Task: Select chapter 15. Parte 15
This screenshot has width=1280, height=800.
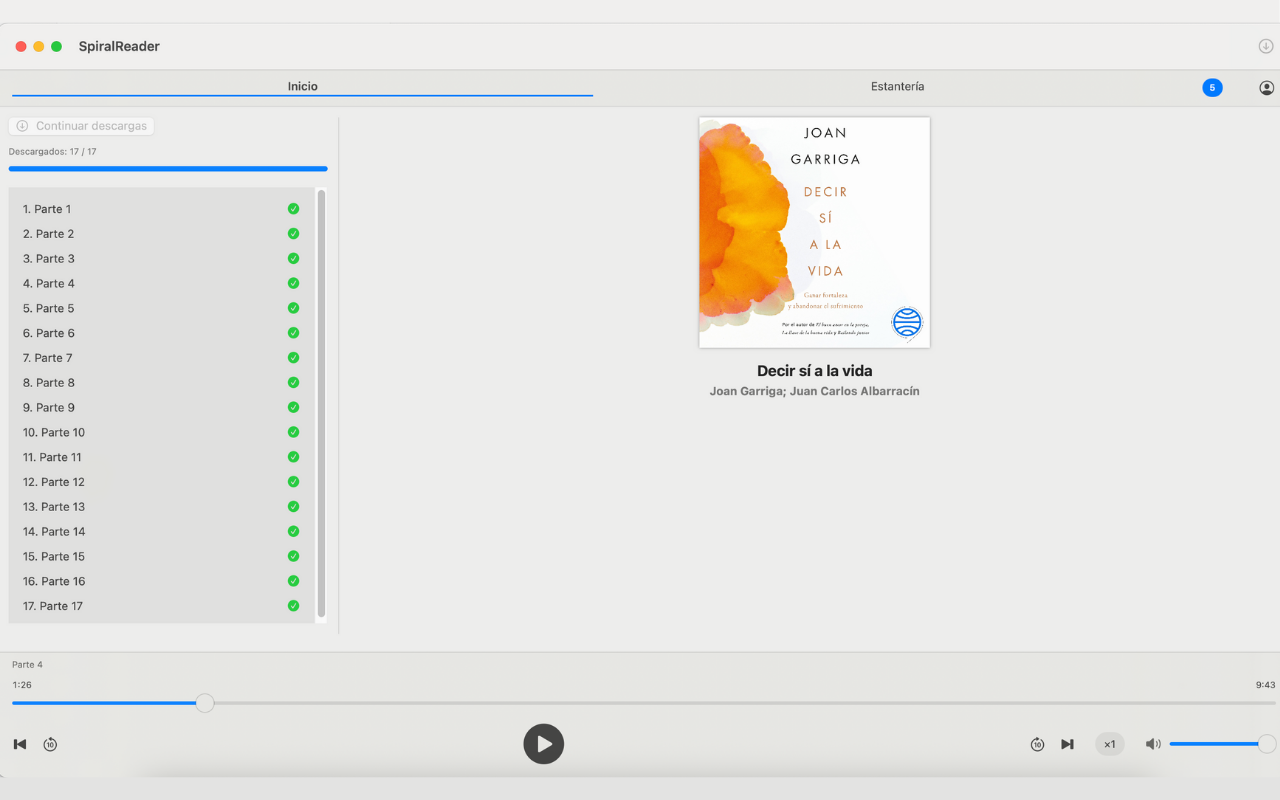Action: (x=162, y=557)
